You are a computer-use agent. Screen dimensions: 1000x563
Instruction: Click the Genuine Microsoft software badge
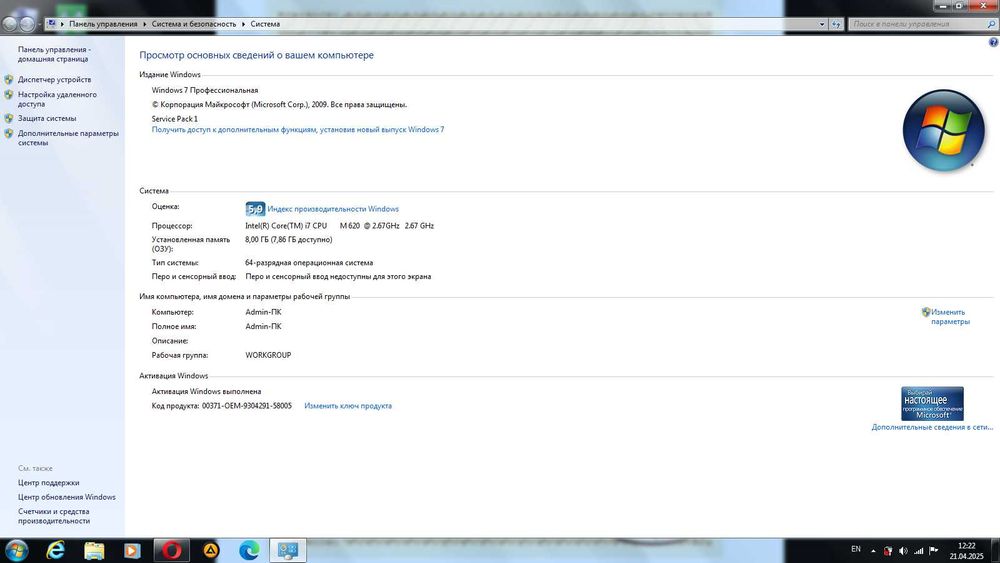[x=932, y=403]
